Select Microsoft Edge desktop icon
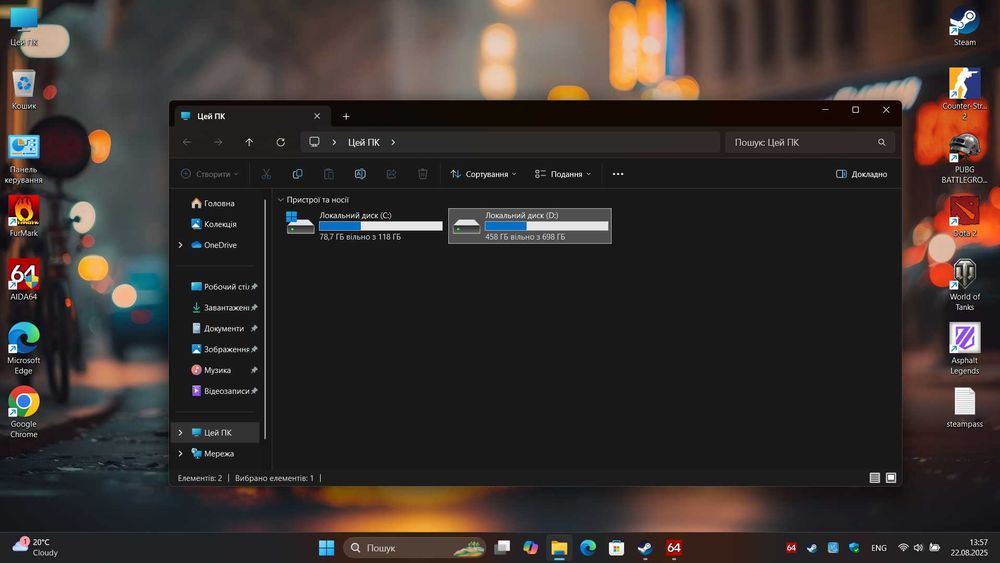Image resolution: width=1000 pixels, height=563 pixels. (24, 348)
